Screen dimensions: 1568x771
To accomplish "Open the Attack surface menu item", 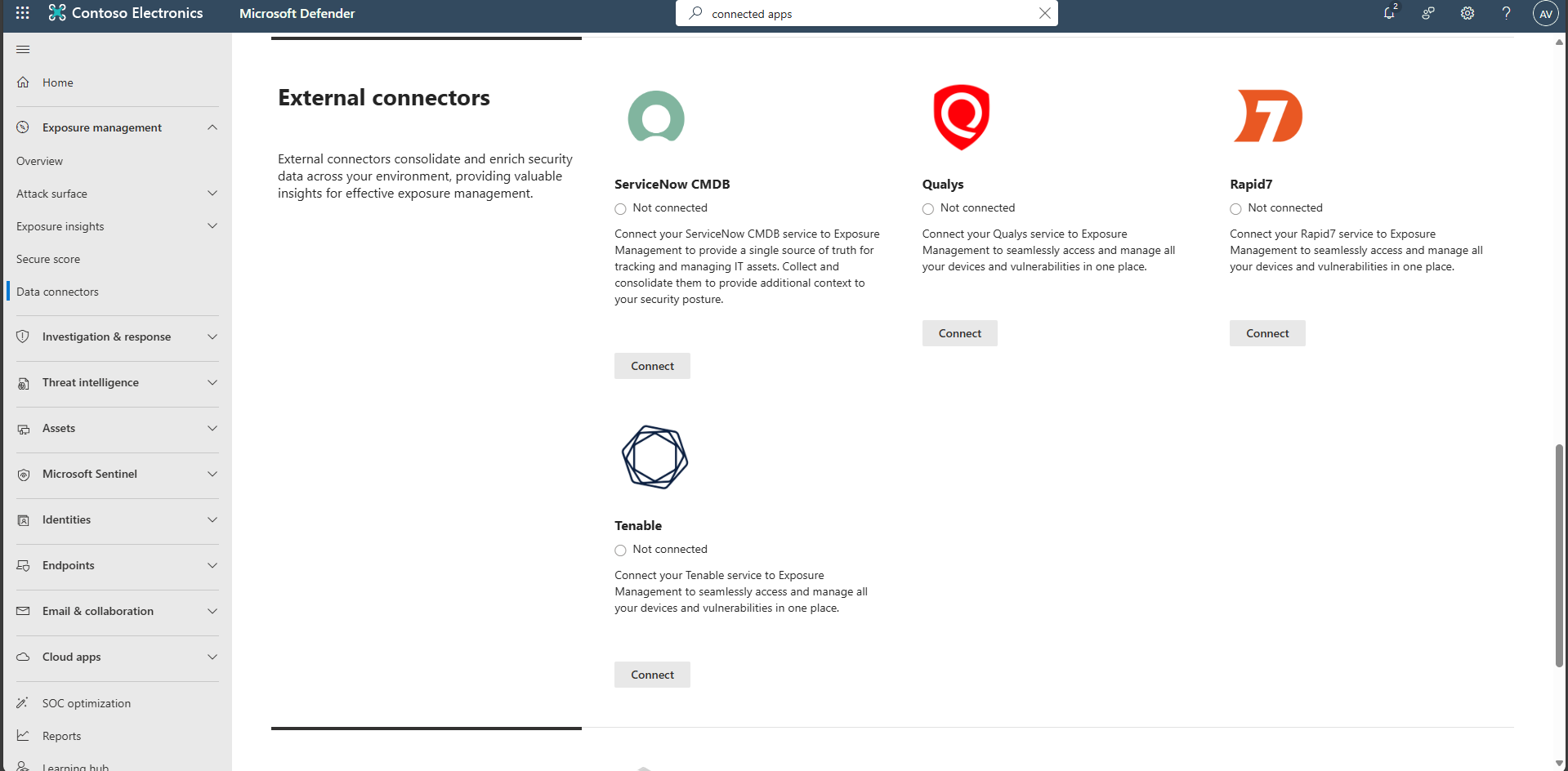I will [51, 194].
